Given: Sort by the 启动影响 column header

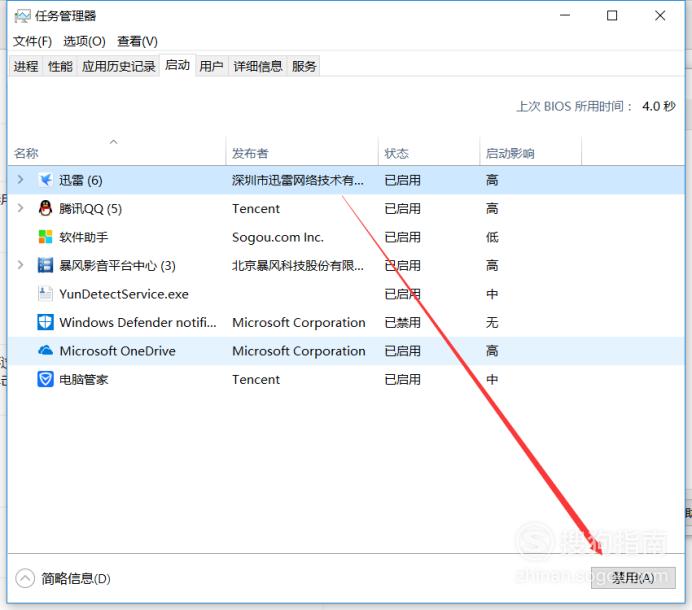Looking at the screenshot, I should (530, 153).
